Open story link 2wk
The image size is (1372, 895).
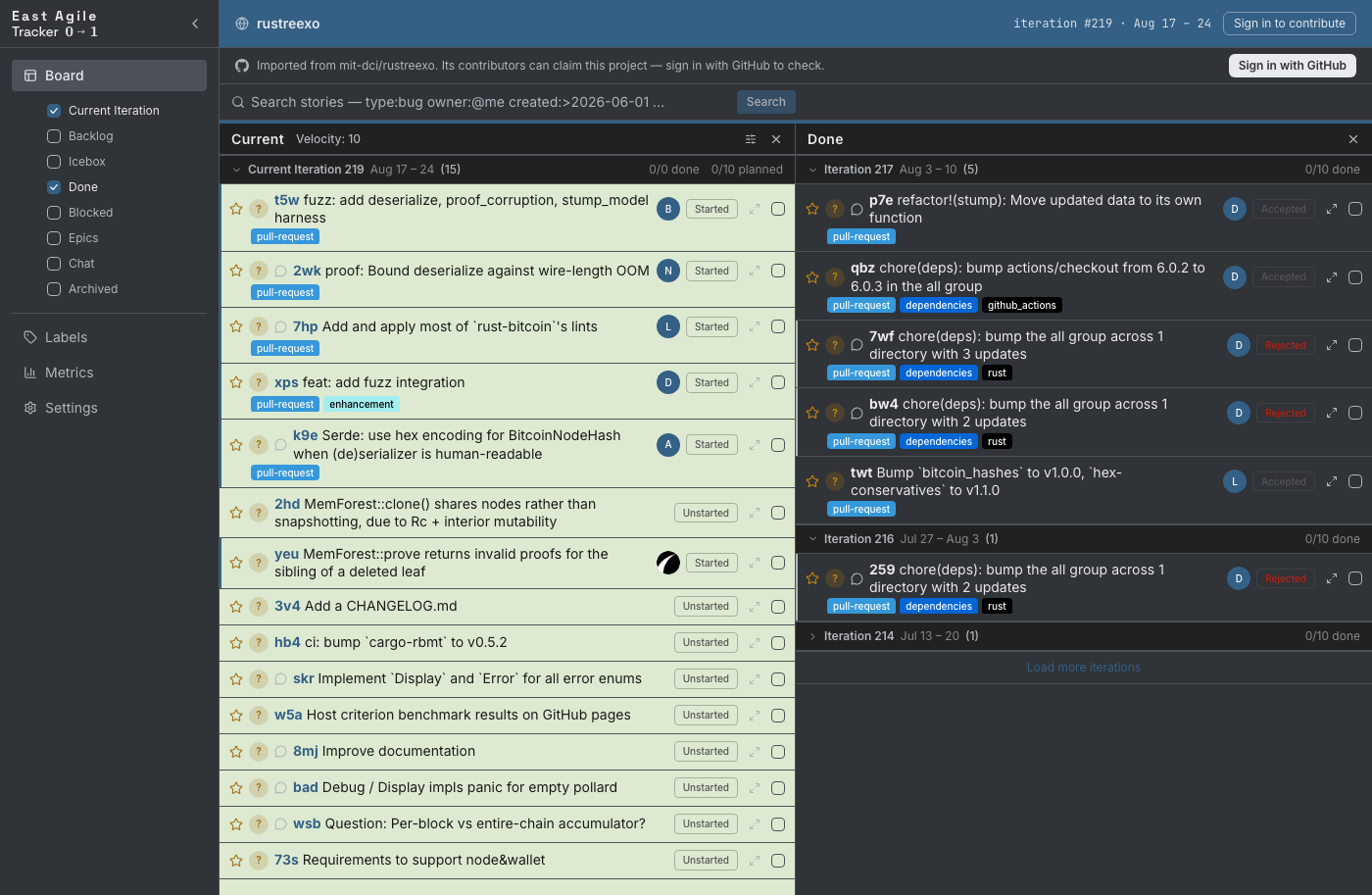click(x=307, y=271)
